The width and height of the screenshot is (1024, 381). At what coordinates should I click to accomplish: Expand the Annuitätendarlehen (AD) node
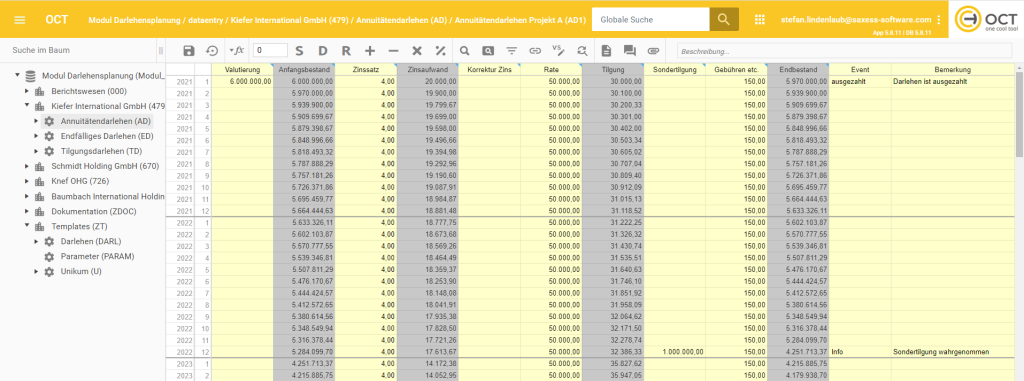pos(37,121)
